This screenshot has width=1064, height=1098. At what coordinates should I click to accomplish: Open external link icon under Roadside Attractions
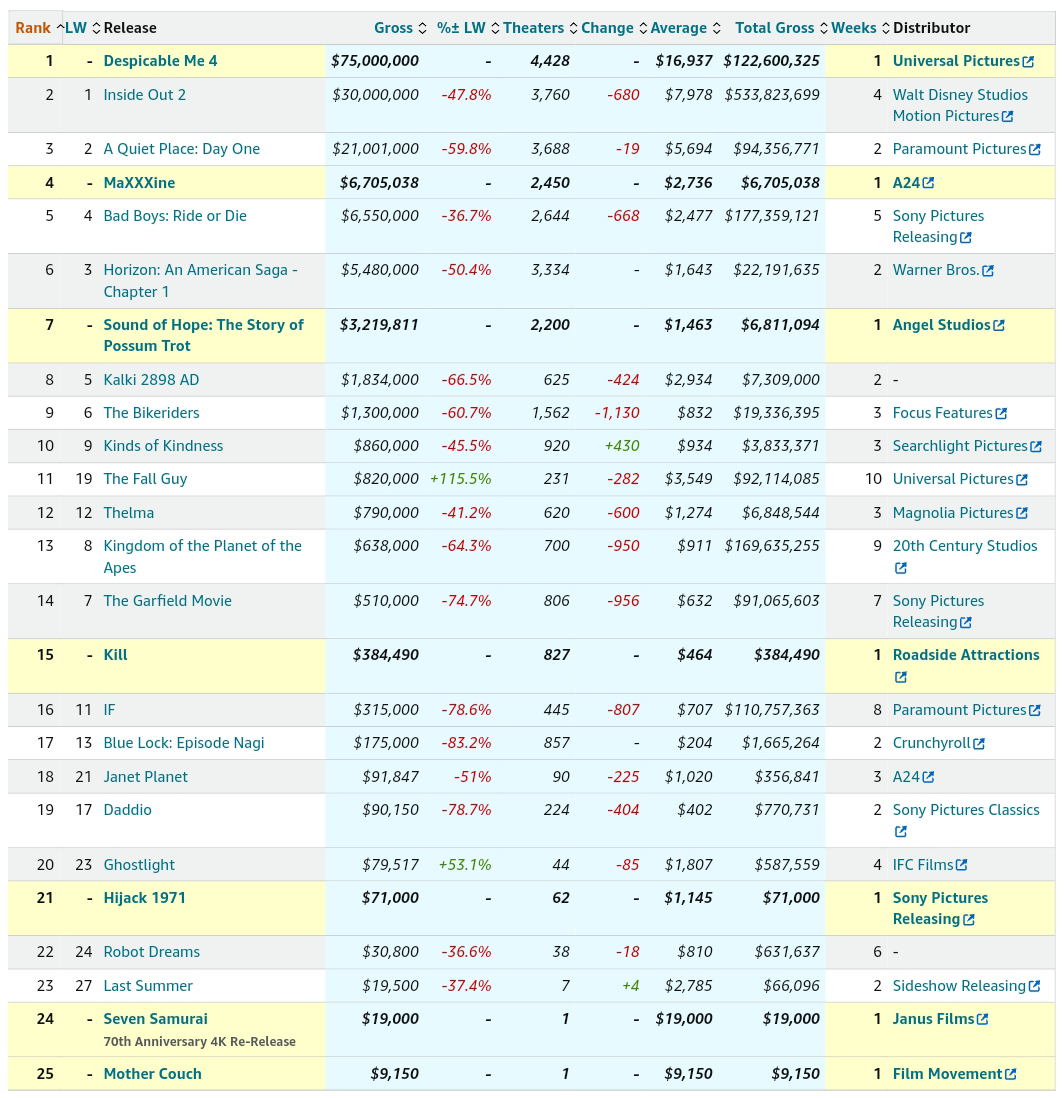[x=901, y=677]
